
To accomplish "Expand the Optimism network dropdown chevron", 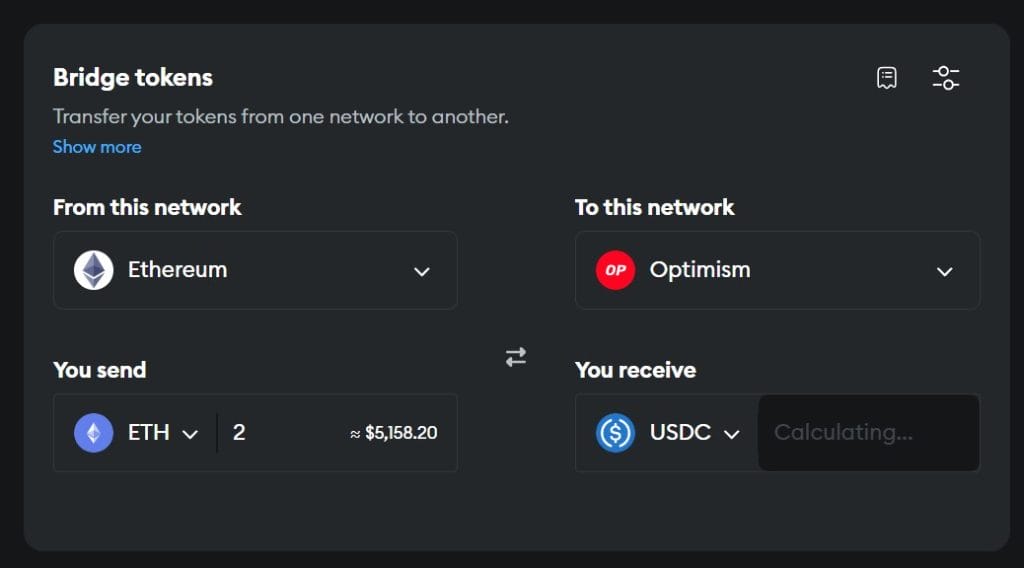I will click(944, 271).
